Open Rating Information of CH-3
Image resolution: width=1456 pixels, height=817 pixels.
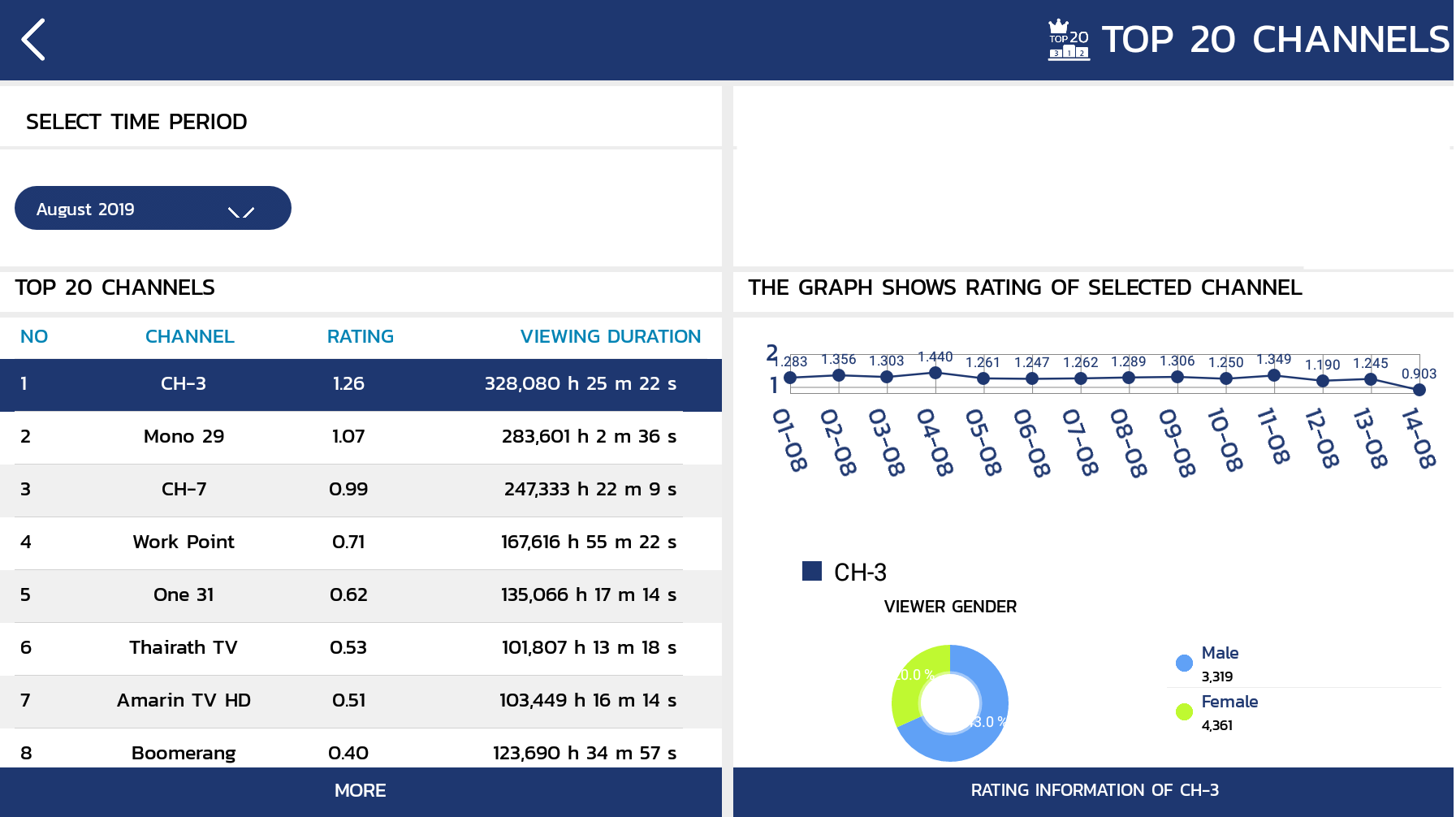(x=1093, y=791)
